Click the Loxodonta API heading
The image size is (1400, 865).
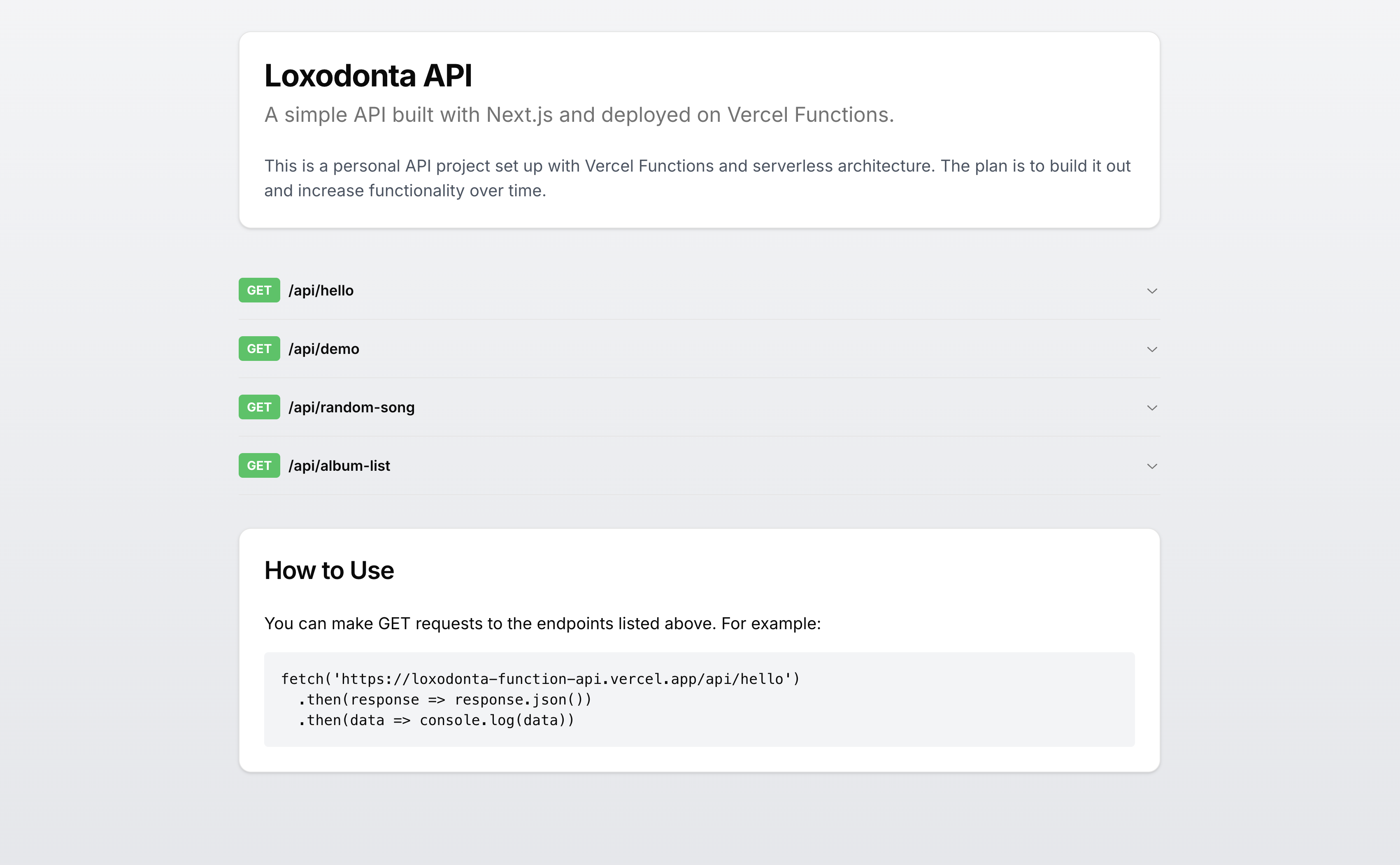click(x=368, y=76)
